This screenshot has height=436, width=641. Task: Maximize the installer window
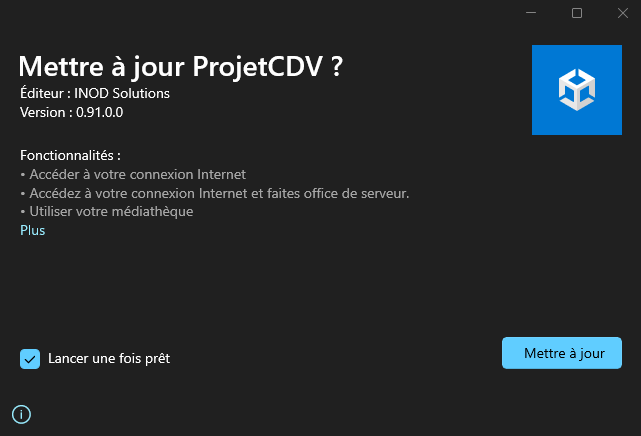click(577, 13)
